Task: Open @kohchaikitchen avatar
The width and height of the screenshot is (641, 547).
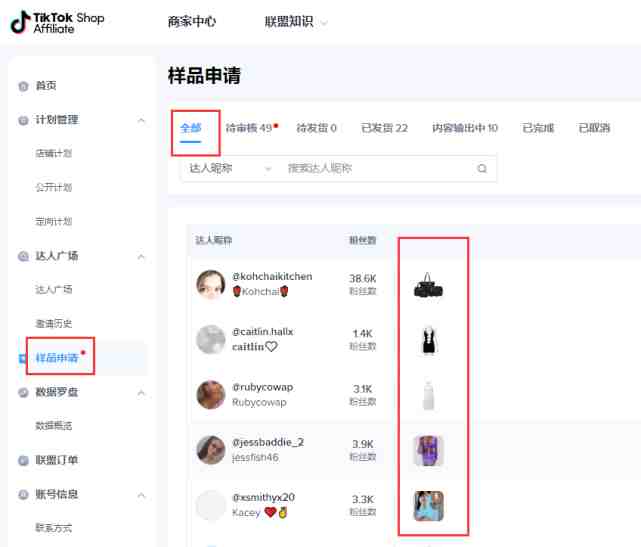Action: tap(211, 284)
